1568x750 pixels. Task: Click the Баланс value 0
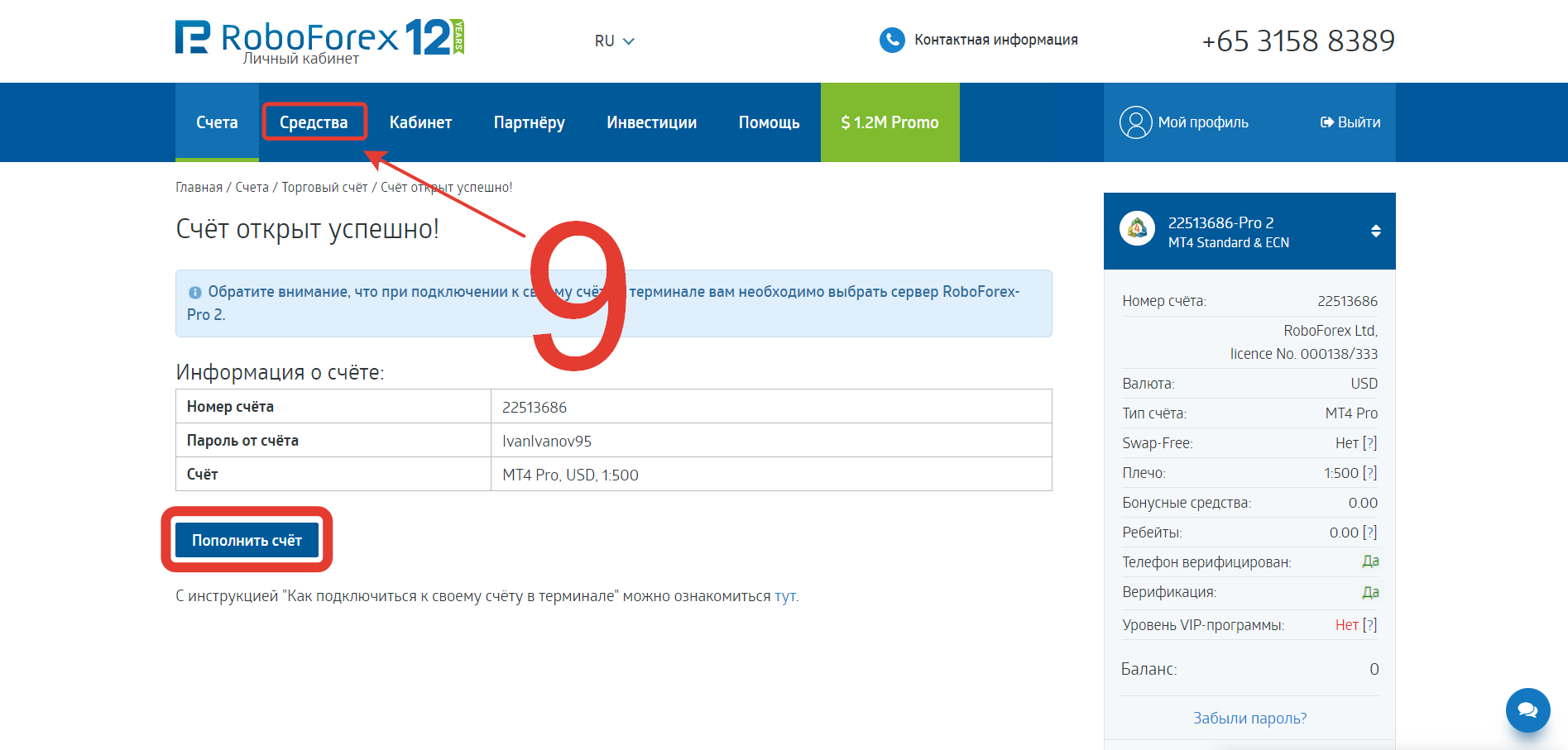click(x=1374, y=669)
